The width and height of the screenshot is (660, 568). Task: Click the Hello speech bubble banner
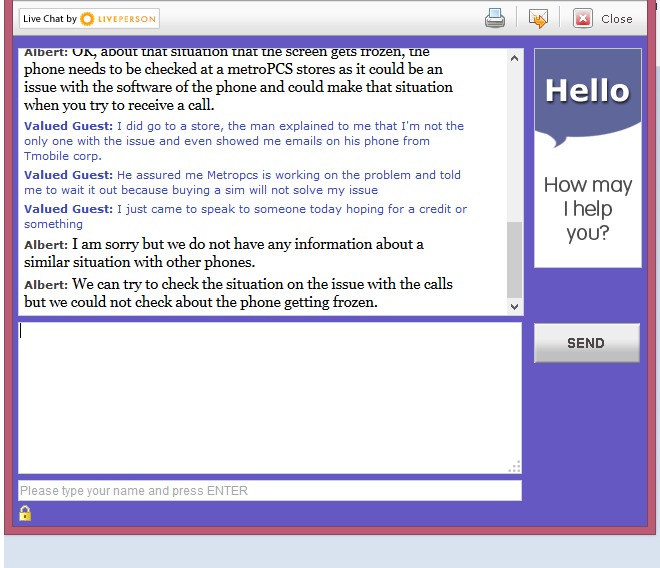[588, 98]
